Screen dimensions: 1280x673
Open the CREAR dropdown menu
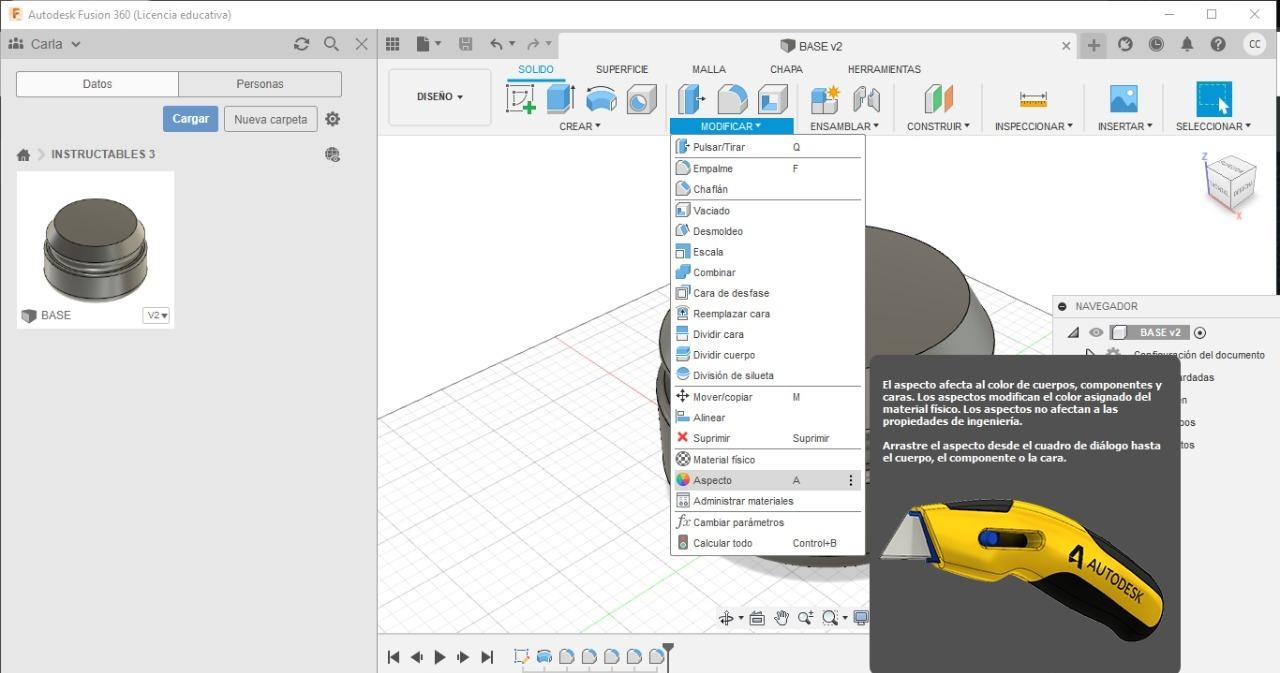click(580, 126)
